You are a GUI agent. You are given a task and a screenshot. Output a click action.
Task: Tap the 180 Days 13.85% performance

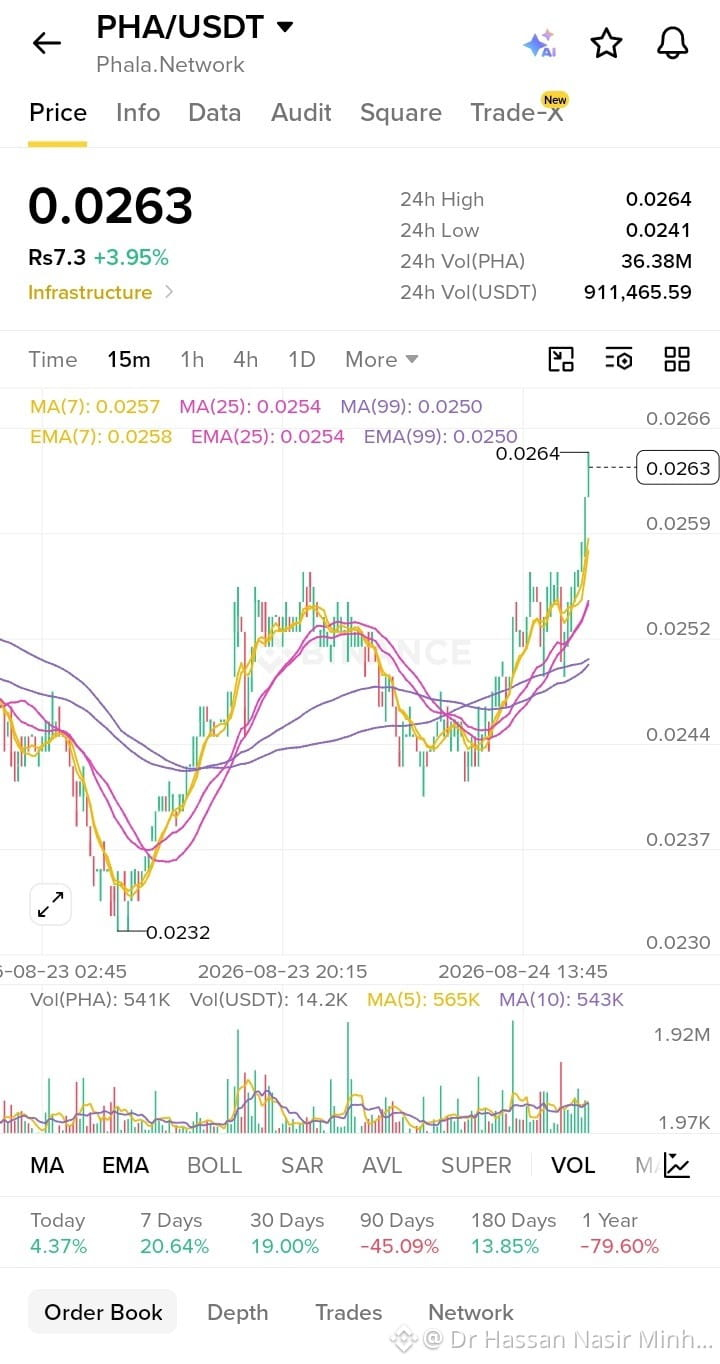click(x=513, y=1233)
